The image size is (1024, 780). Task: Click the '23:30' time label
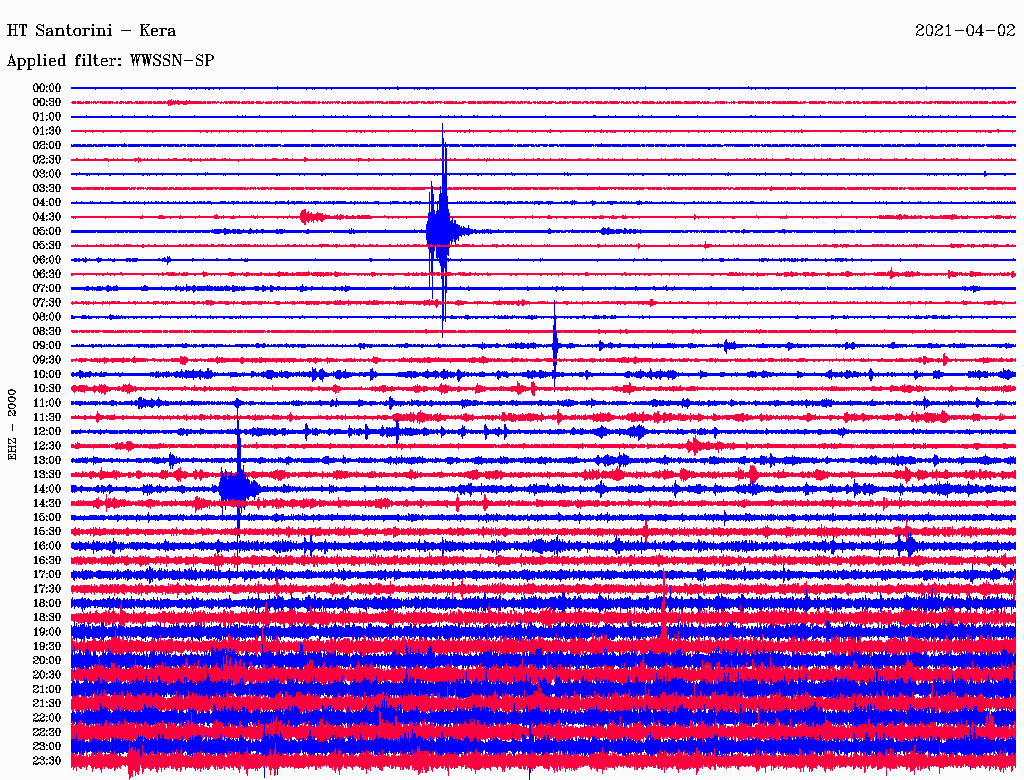tap(46, 760)
